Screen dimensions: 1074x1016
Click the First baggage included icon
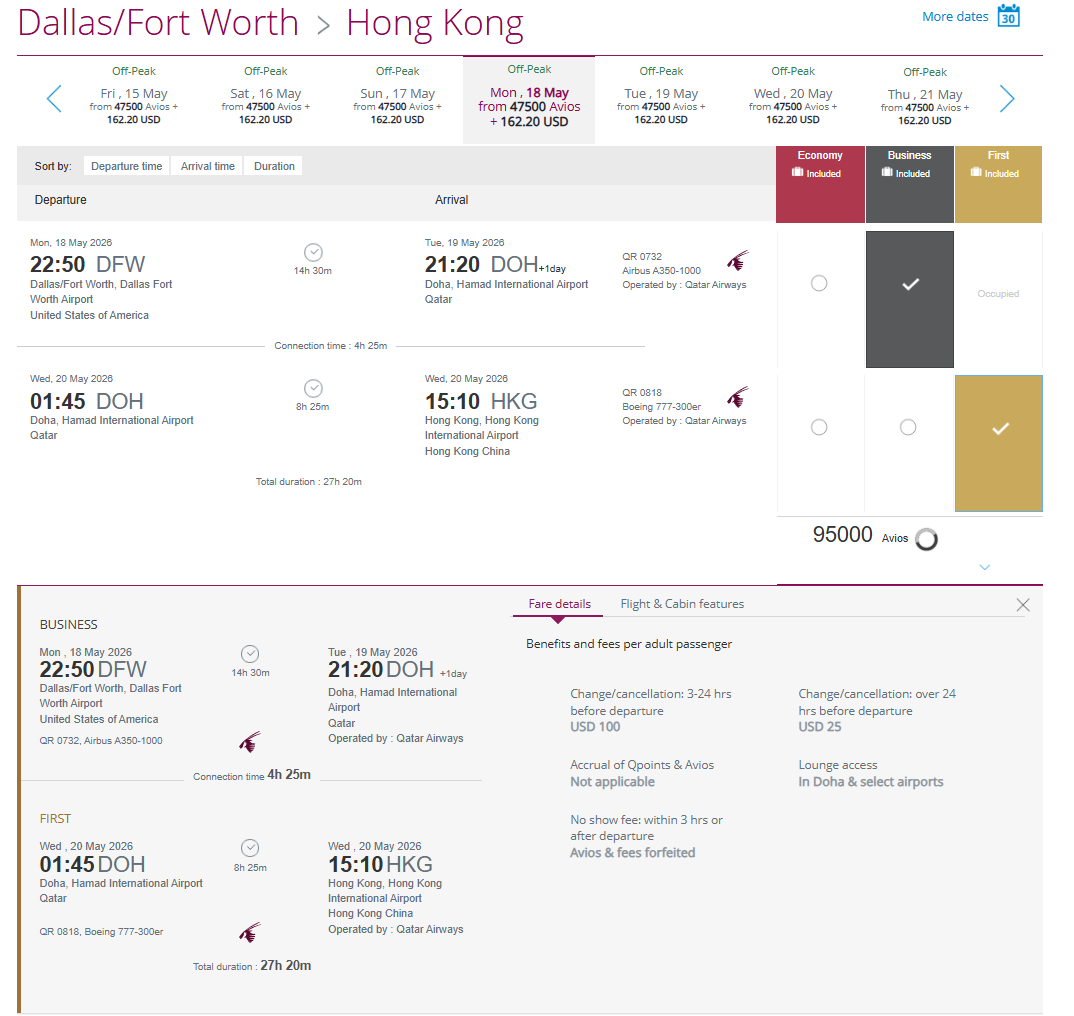(x=976, y=173)
